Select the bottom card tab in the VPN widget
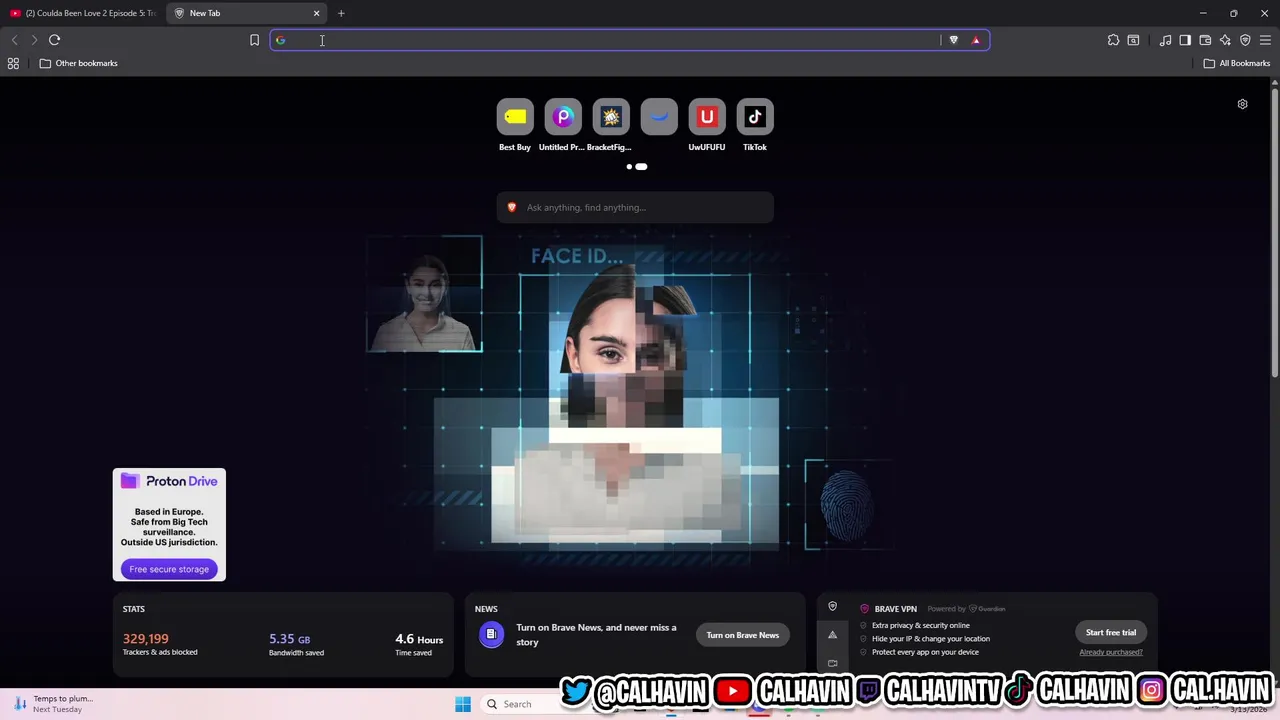This screenshot has height=720, width=1280. click(832, 663)
